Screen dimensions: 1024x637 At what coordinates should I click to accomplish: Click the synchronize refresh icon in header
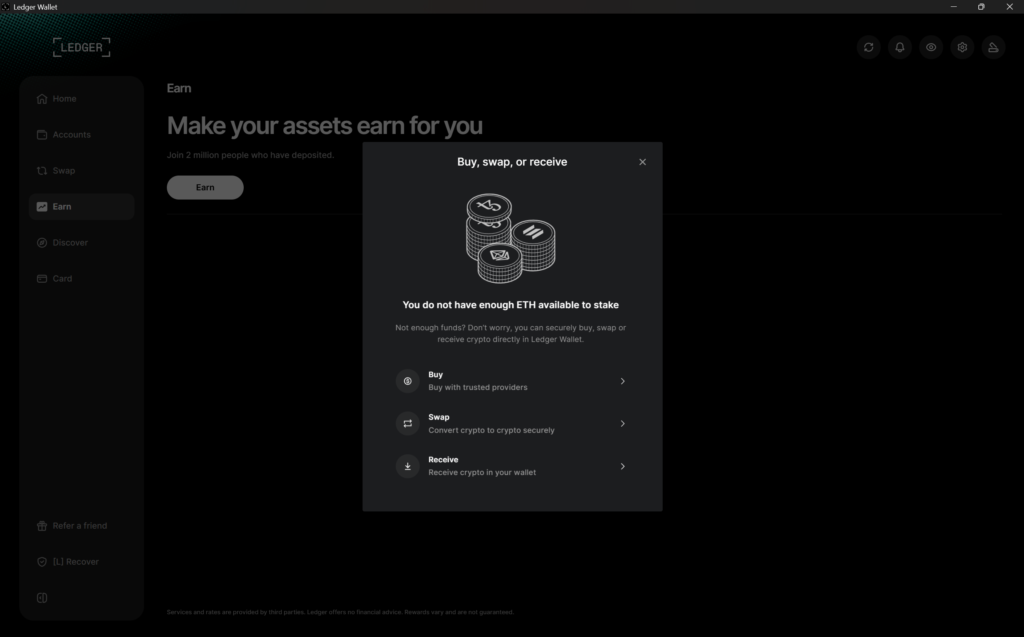869,47
